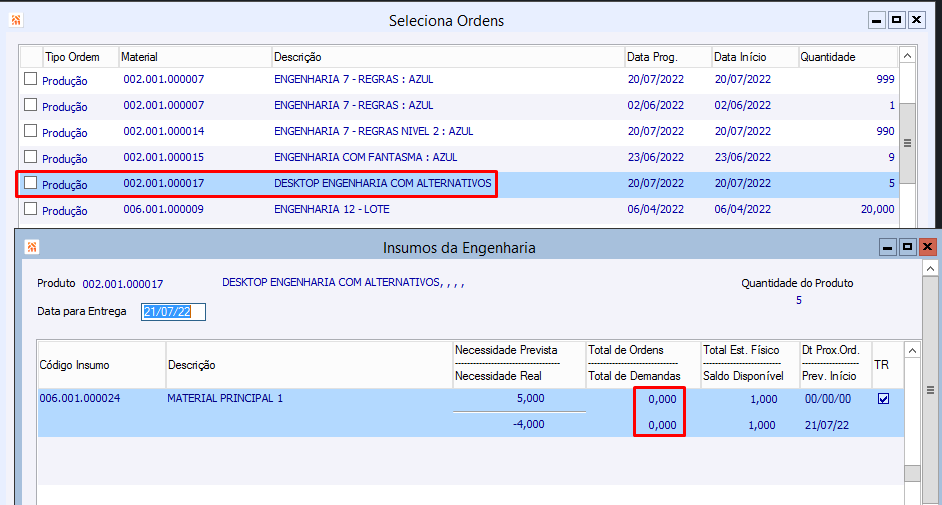Toggle the TR checkbox for MATERIAL PRINCIPAL 1
Image resolution: width=942 pixels, height=505 pixels.
click(x=882, y=399)
